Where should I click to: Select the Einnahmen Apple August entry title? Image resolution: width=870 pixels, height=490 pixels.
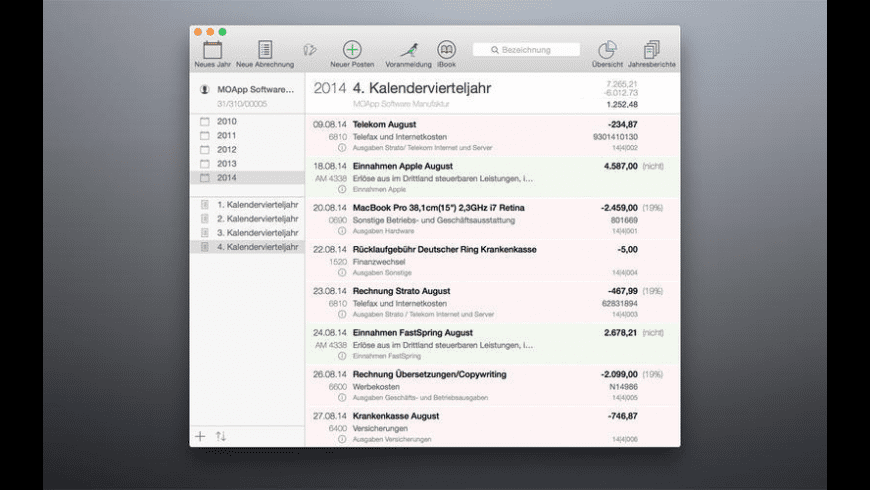403,166
